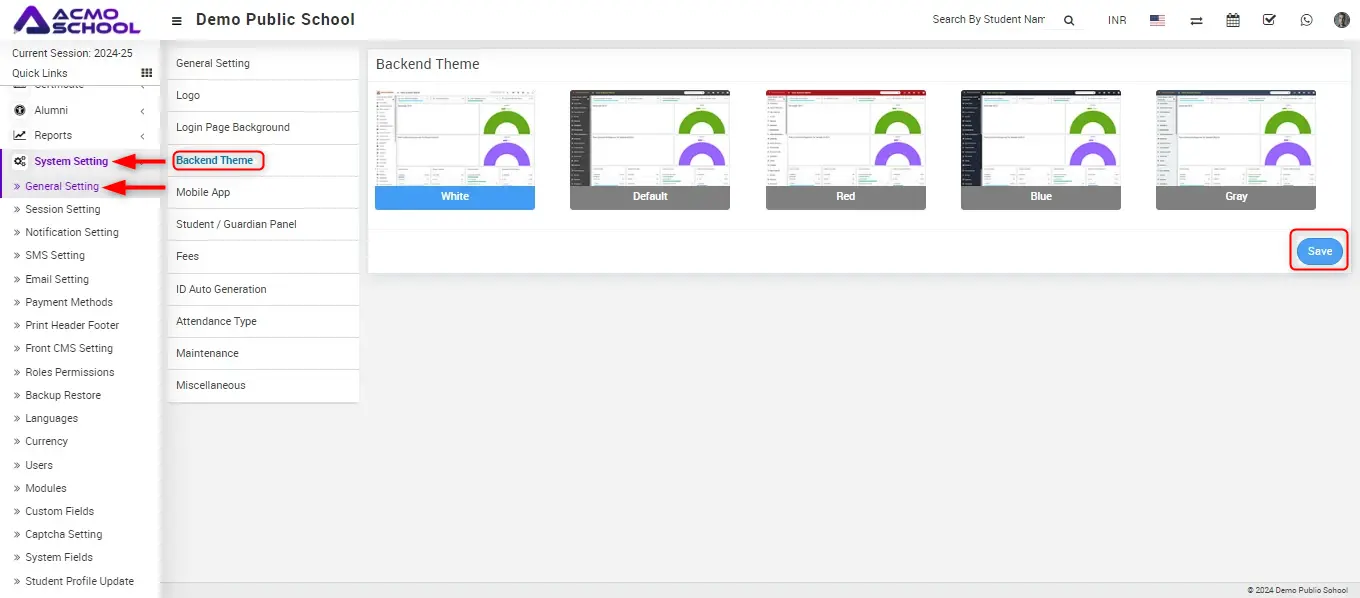Open the US flag language selector
1360x598 pixels.
1157,20
